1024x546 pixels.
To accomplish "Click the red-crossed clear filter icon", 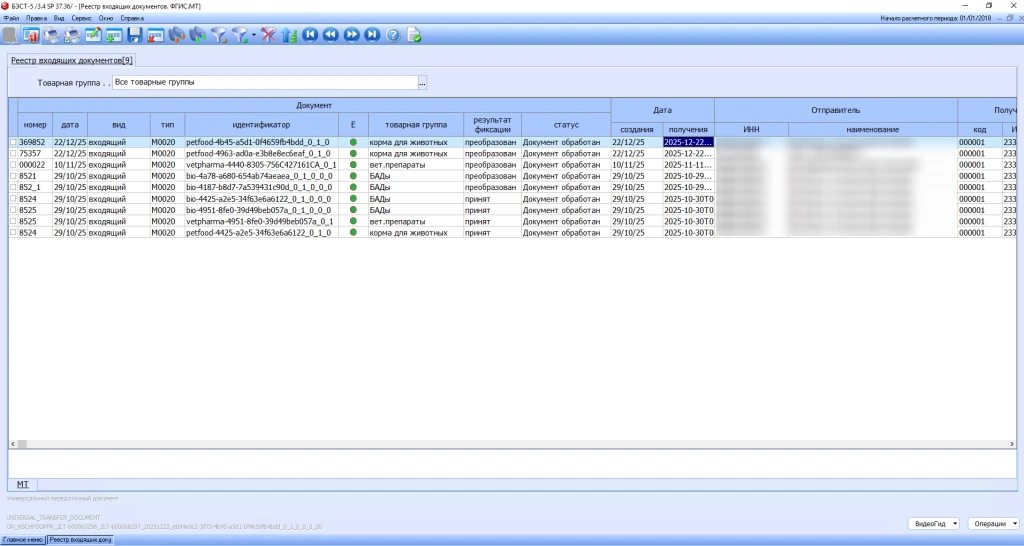I will click(x=269, y=35).
